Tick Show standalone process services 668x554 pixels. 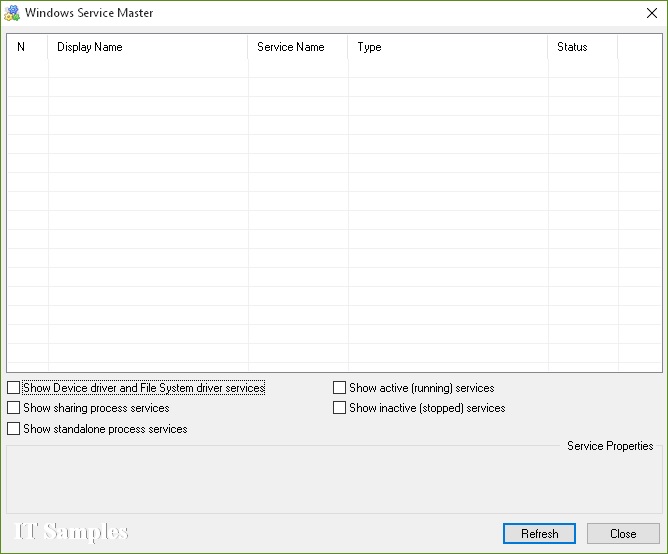pos(13,429)
